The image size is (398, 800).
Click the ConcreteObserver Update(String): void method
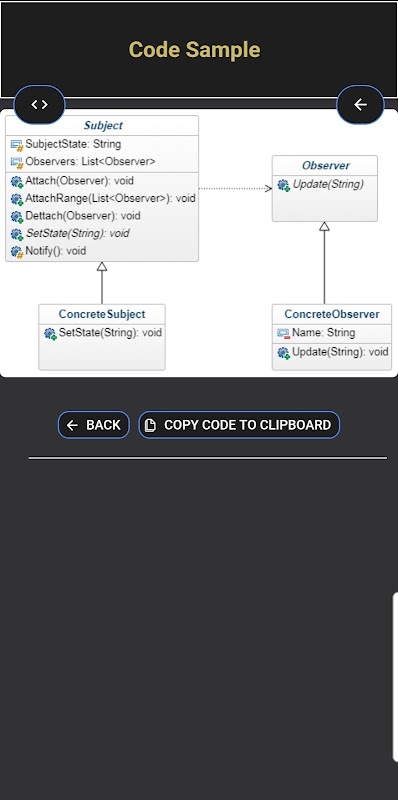340,352
